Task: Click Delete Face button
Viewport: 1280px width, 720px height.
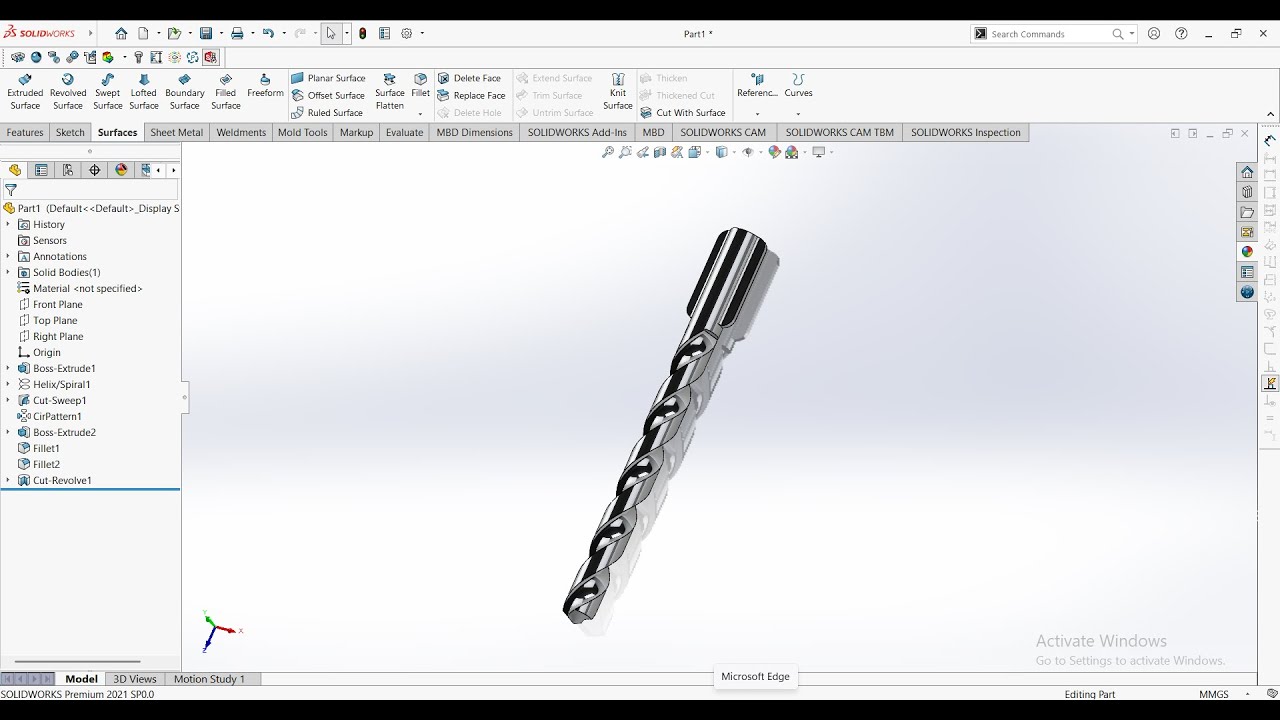Action: (x=469, y=78)
